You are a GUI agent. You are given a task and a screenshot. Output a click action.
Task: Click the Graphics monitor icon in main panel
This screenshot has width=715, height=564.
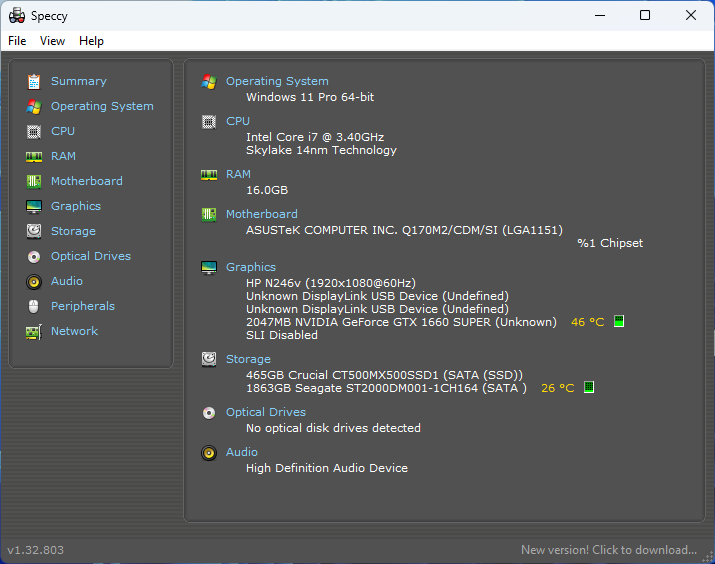point(209,268)
